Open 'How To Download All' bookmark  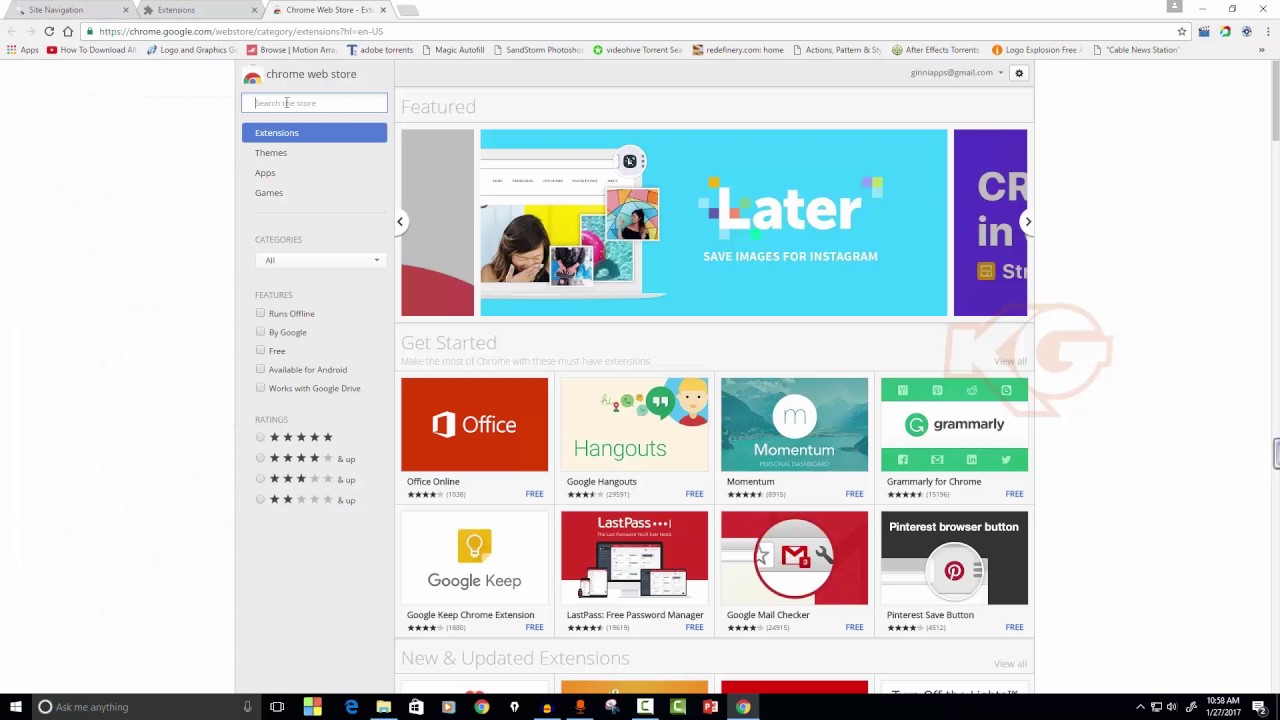click(x=91, y=50)
